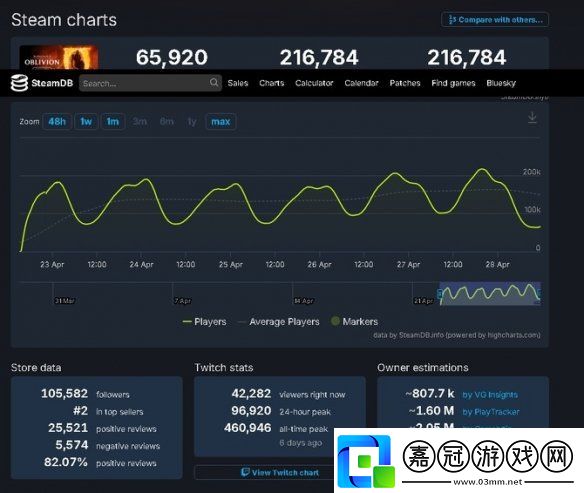
Task: Click the highlighted navigator range window
Action: tap(490, 294)
